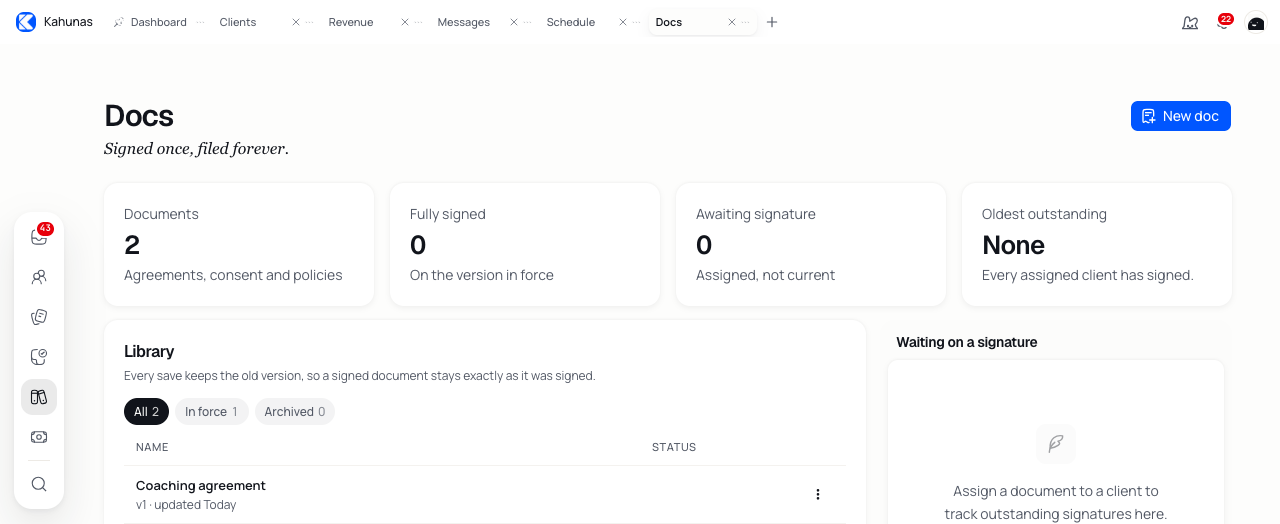Filter library by All 2
This screenshot has height=524, width=1280.
146,411
